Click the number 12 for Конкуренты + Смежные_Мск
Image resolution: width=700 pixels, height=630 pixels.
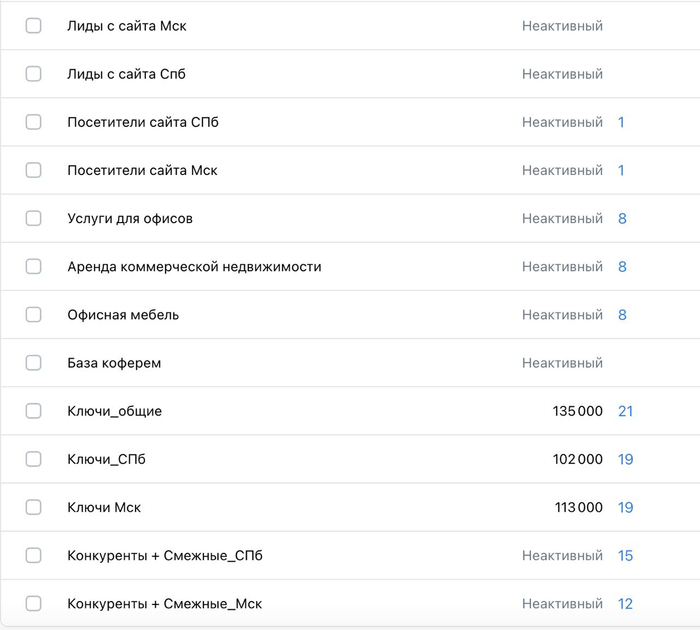pos(625,604)
